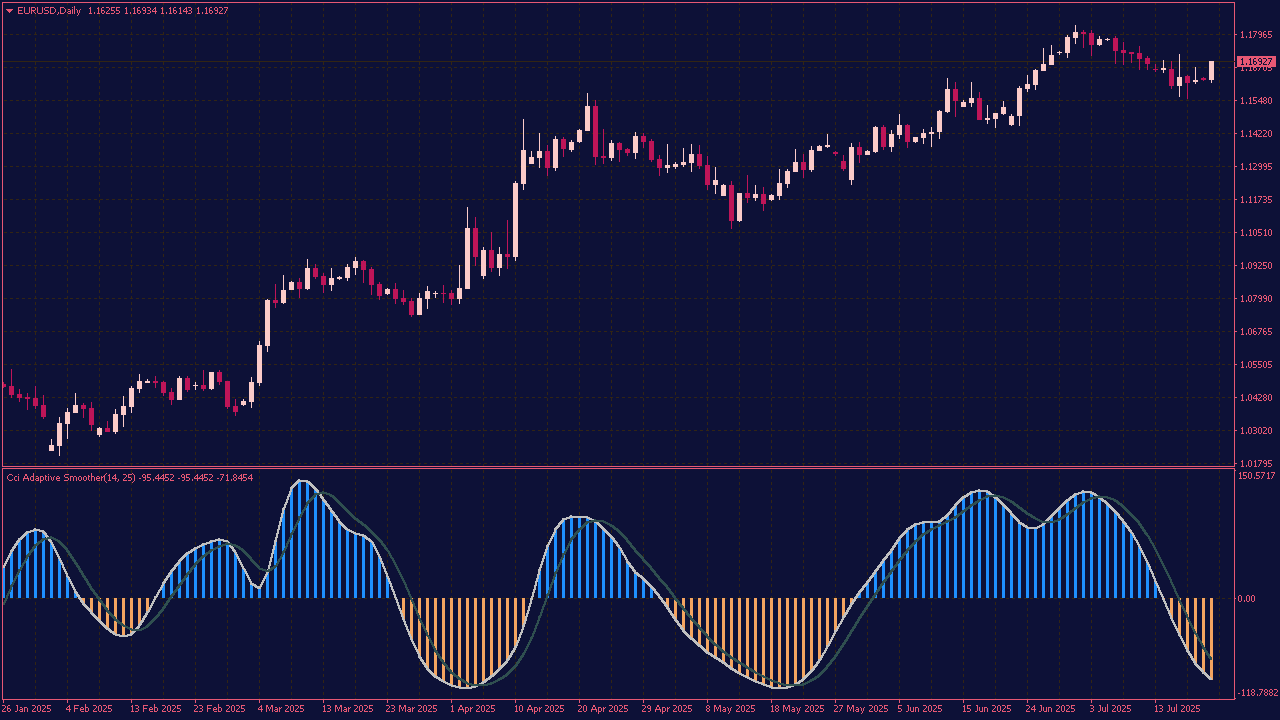This screenshot has height=720, width=1280.
Task: Click the 1.17965 price scale label
Action: pos(1255,35)
